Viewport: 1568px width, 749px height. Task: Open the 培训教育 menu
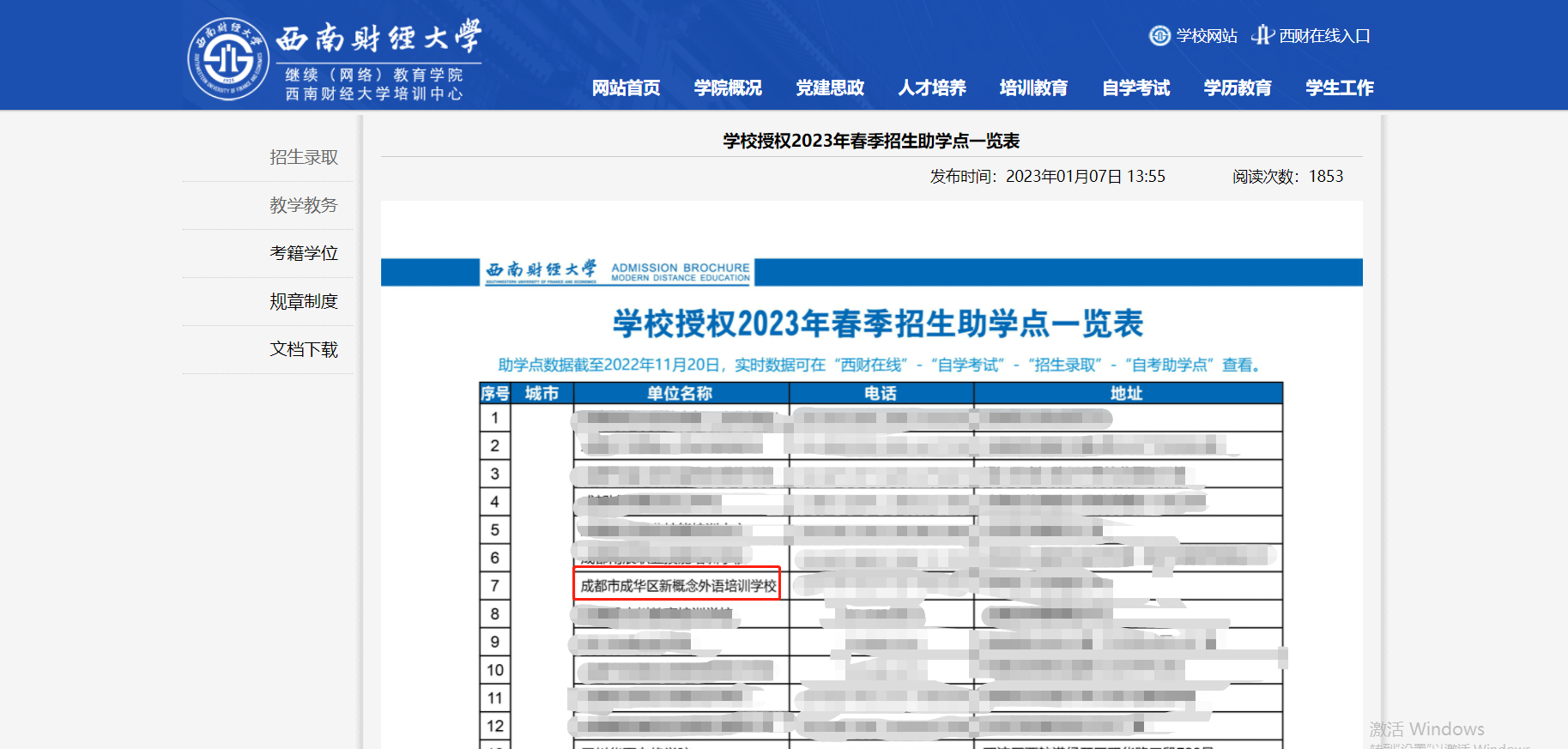click(1034, 88)
